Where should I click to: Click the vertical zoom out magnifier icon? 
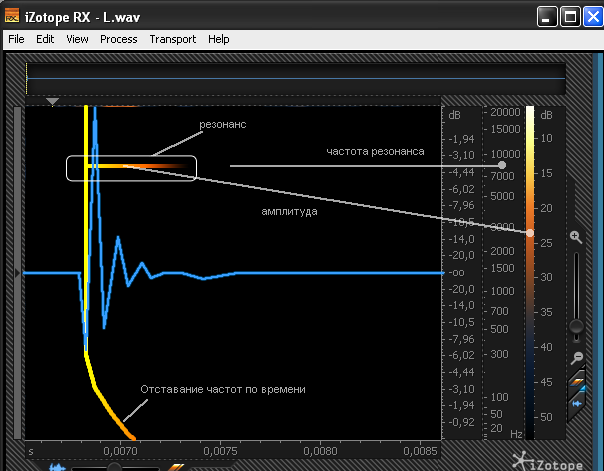pos(577,357)
